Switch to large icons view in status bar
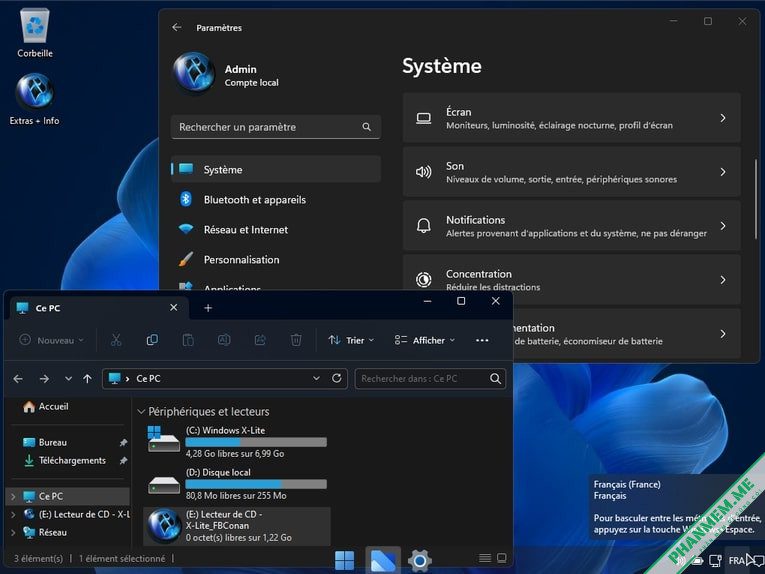This screenshot has width=765, height=574. click(x=502, y=558)
